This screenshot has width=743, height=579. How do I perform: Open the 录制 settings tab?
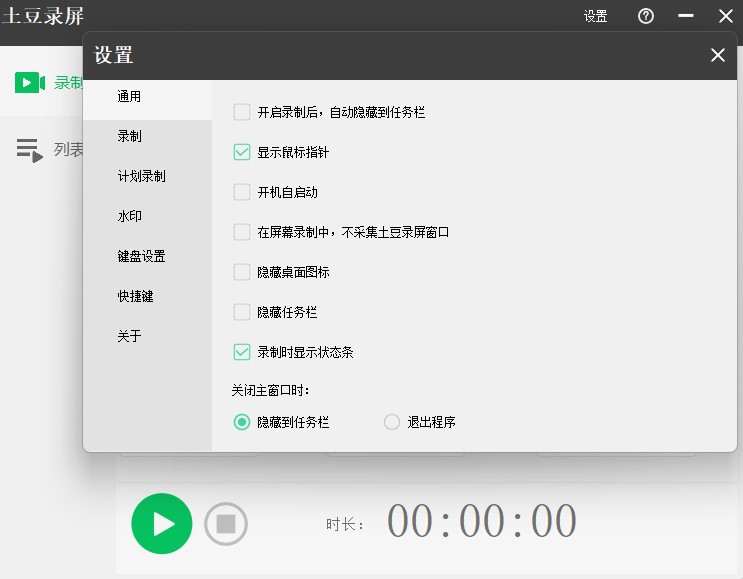click(x=147, y=136)
